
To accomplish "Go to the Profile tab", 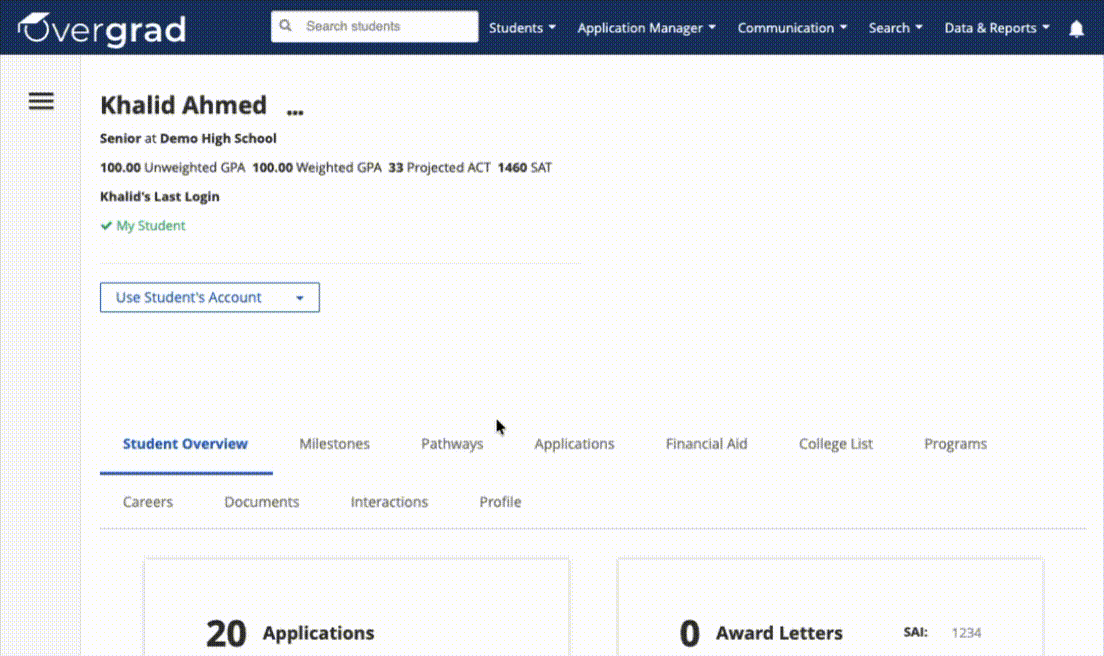I will pyautogui.click(x=501, y=502).
